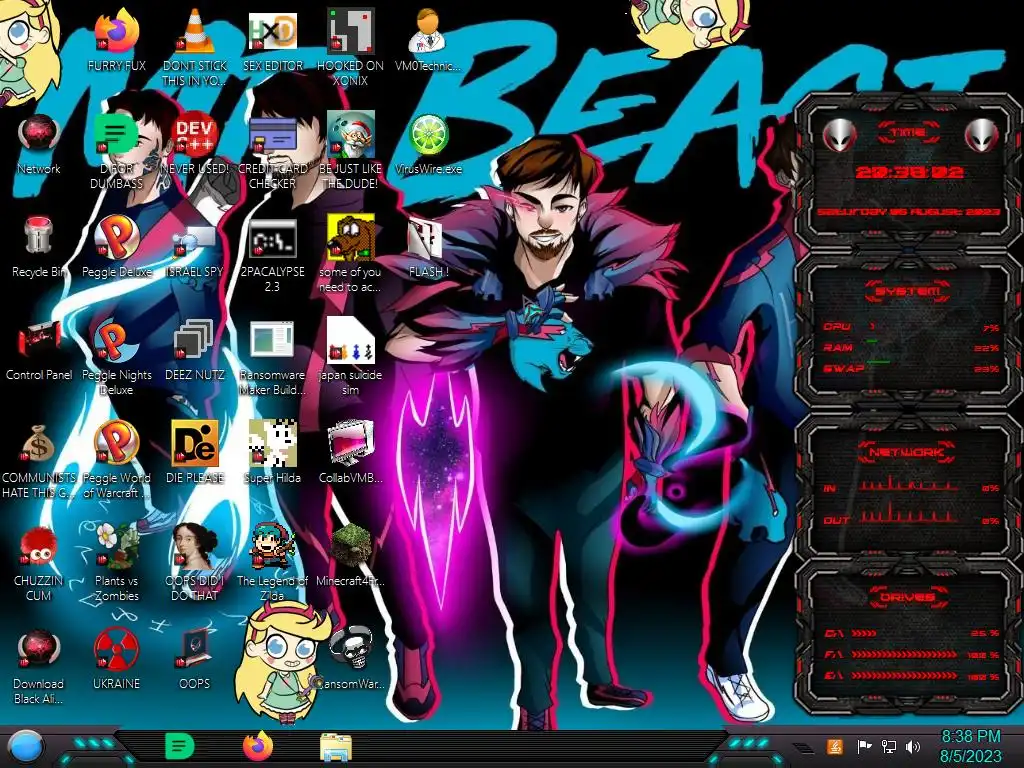Open the 'some of you need to ac...' icon
The image size is (1024, 768).
pyautogui.click(x=351, y=238)
